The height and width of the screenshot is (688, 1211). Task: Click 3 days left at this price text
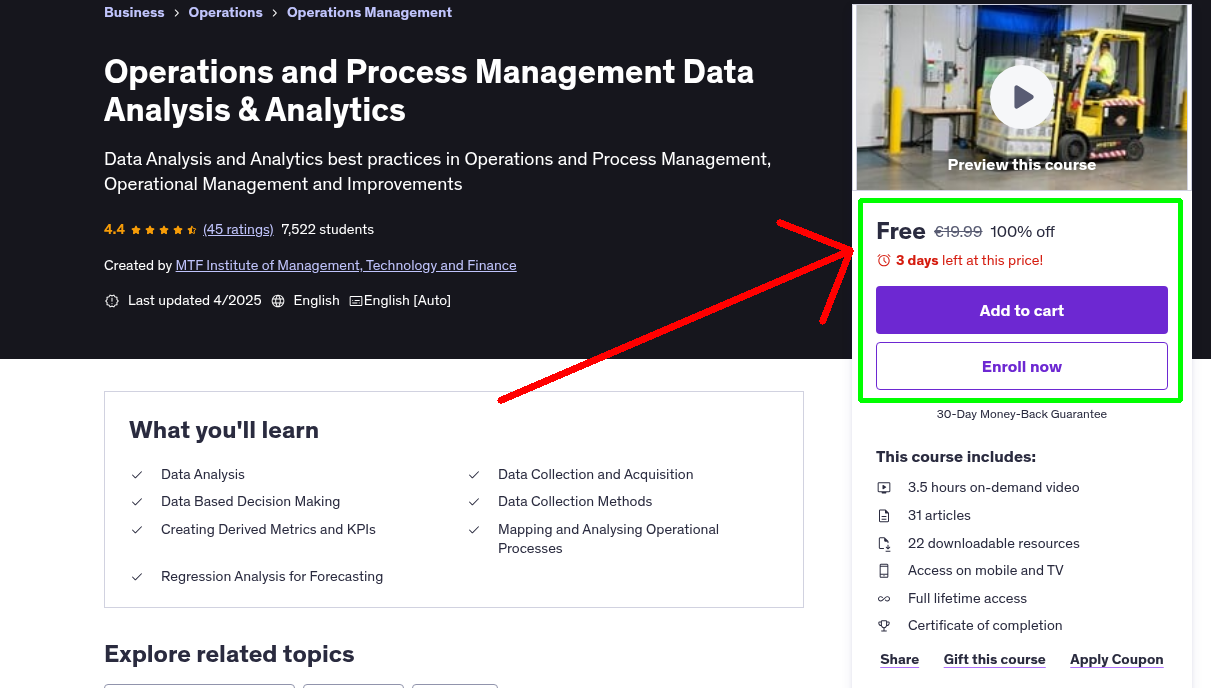pos(969,260)
